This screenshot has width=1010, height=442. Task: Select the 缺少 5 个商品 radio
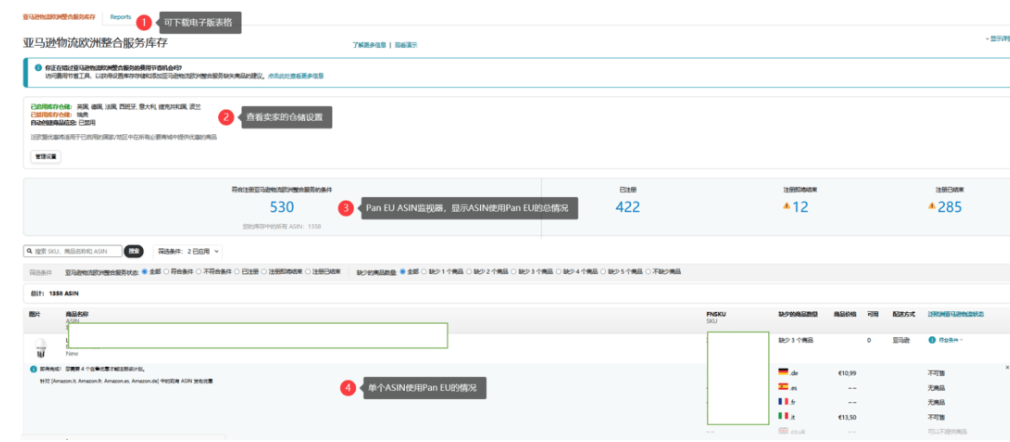coord(603,272)
